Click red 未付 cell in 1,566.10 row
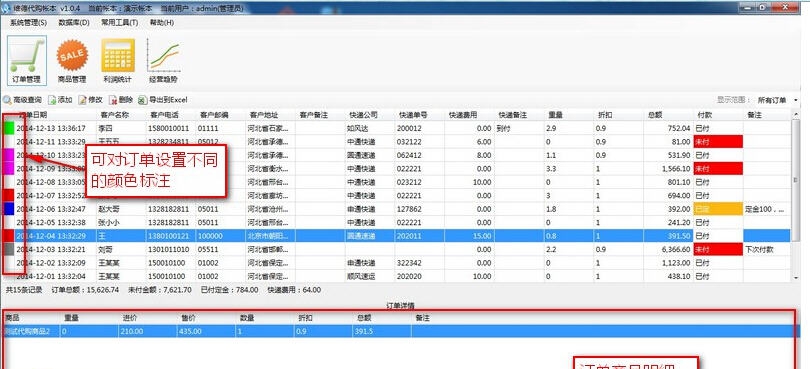 tap(718, 168)
